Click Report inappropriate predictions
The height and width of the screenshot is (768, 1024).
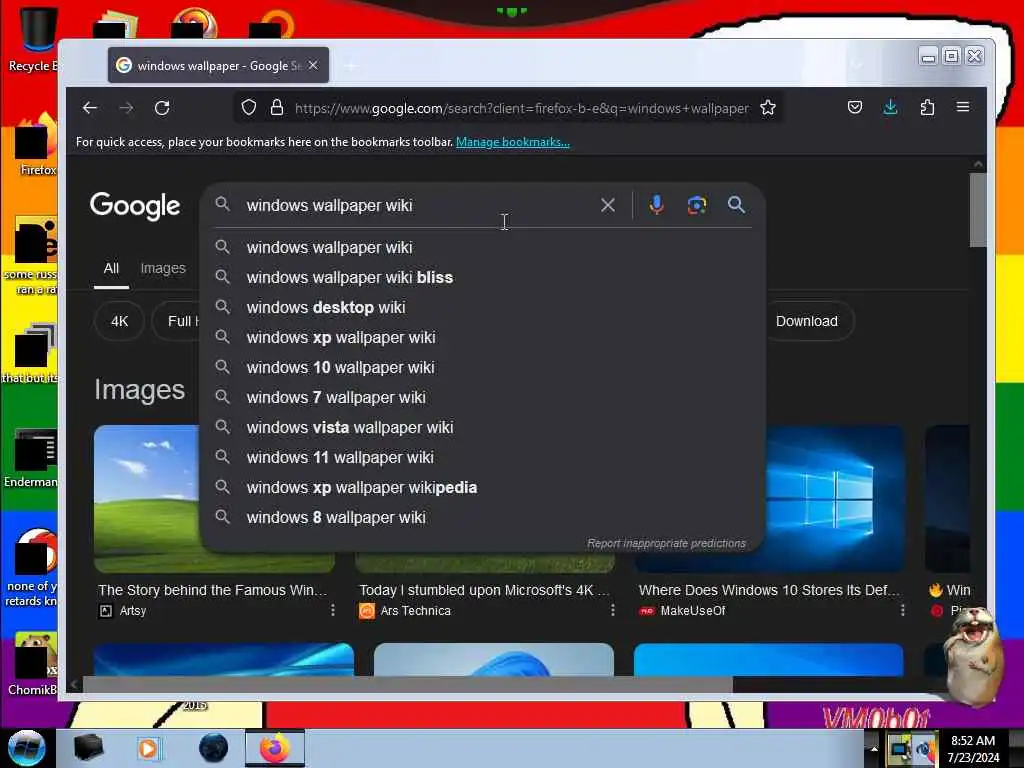pos(666,543)
